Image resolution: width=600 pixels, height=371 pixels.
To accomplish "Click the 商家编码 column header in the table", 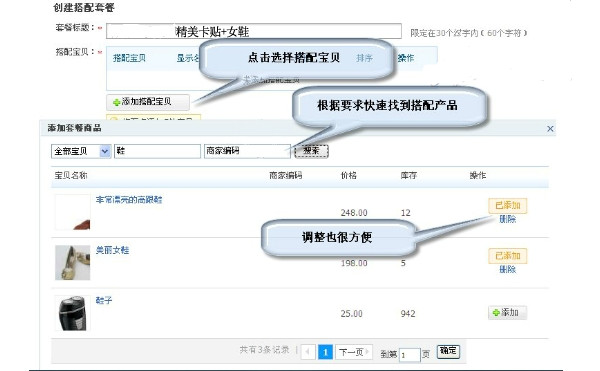I will pos(286,176).
